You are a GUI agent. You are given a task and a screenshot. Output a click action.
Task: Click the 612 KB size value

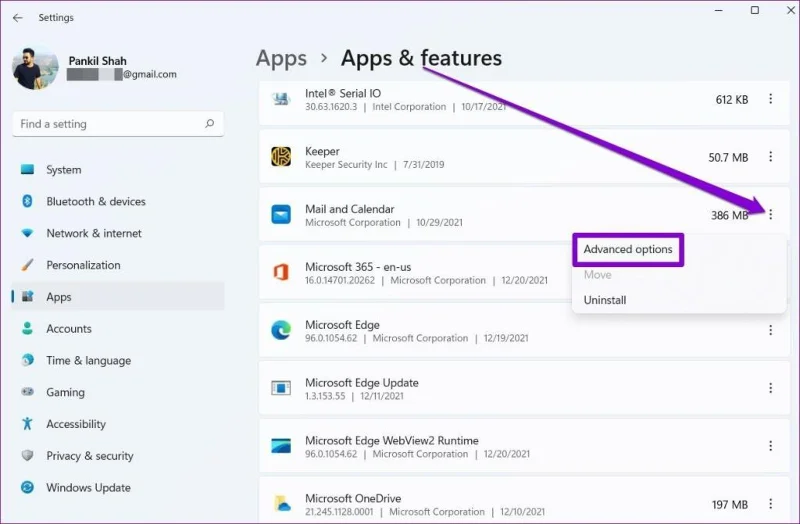click(x=732, y=99)
